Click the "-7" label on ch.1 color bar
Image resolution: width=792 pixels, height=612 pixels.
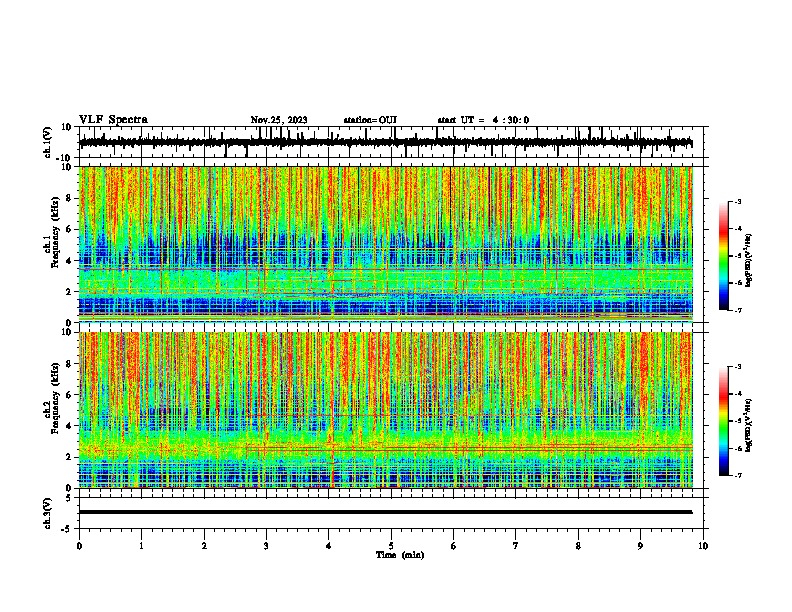[x=737, y=310]
